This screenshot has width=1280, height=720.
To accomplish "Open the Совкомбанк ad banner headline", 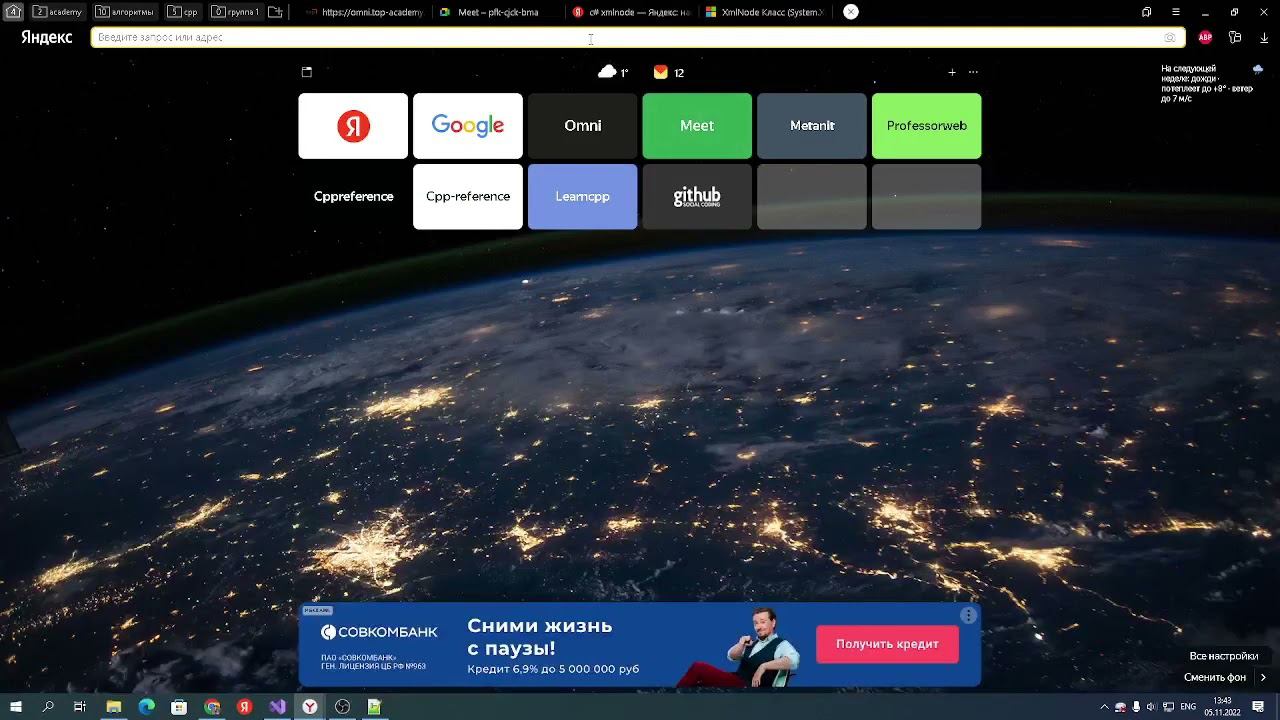I will 540,637.
